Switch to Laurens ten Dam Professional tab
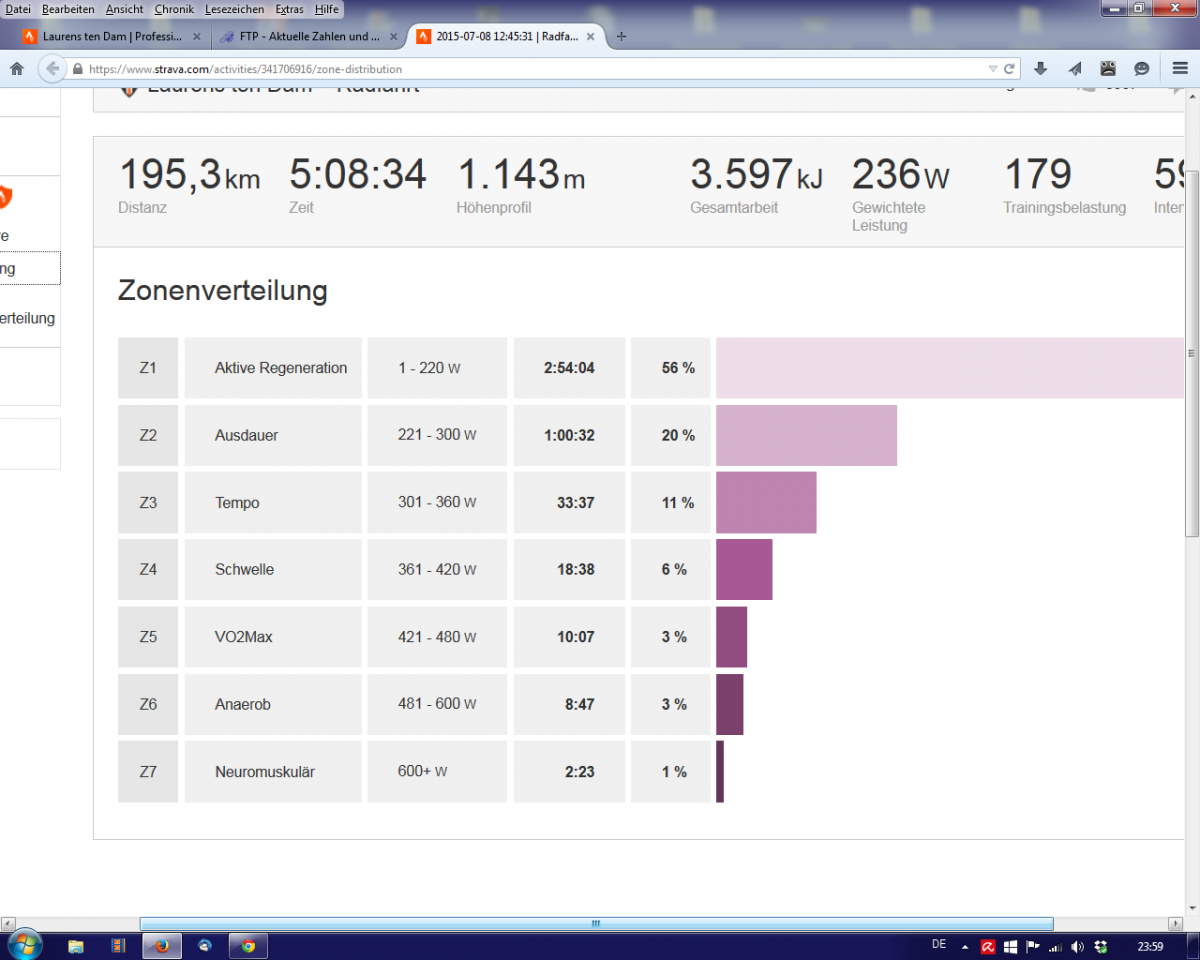The height and width of the screenshot is (960, 1200). click(x=113, y=36)
